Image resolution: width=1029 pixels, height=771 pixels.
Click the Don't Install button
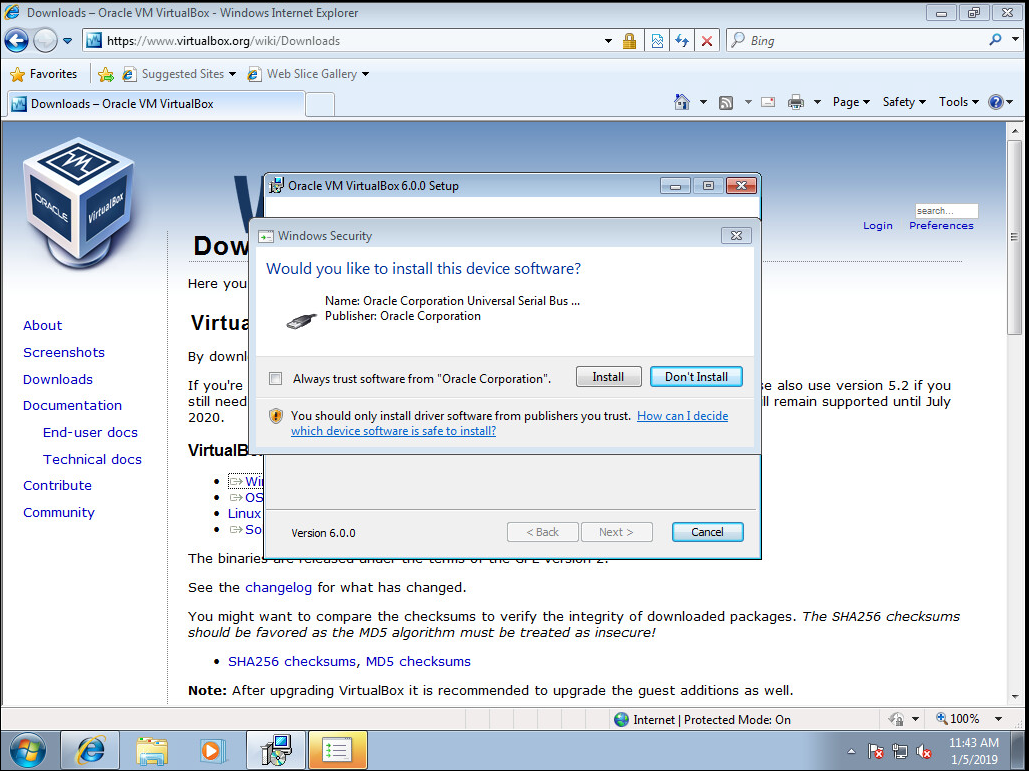[696, 377]
